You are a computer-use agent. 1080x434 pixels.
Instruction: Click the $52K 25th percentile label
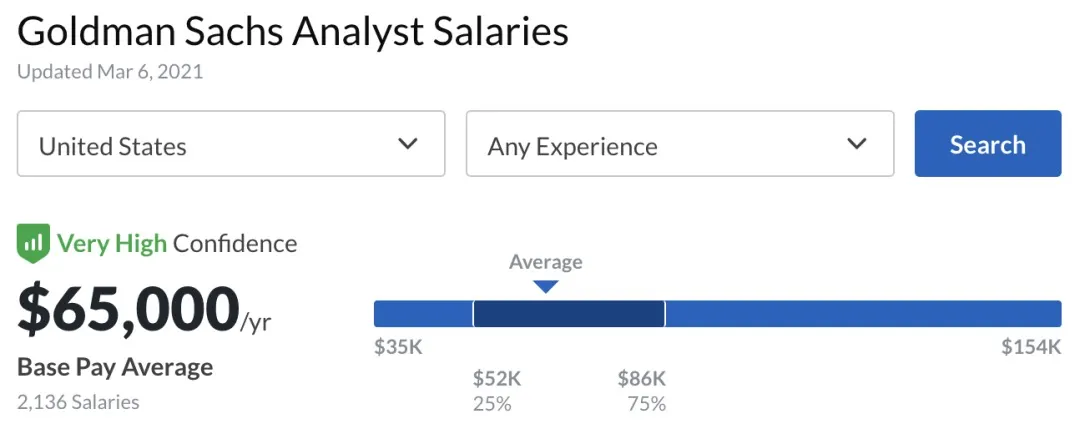coord(497,379)
